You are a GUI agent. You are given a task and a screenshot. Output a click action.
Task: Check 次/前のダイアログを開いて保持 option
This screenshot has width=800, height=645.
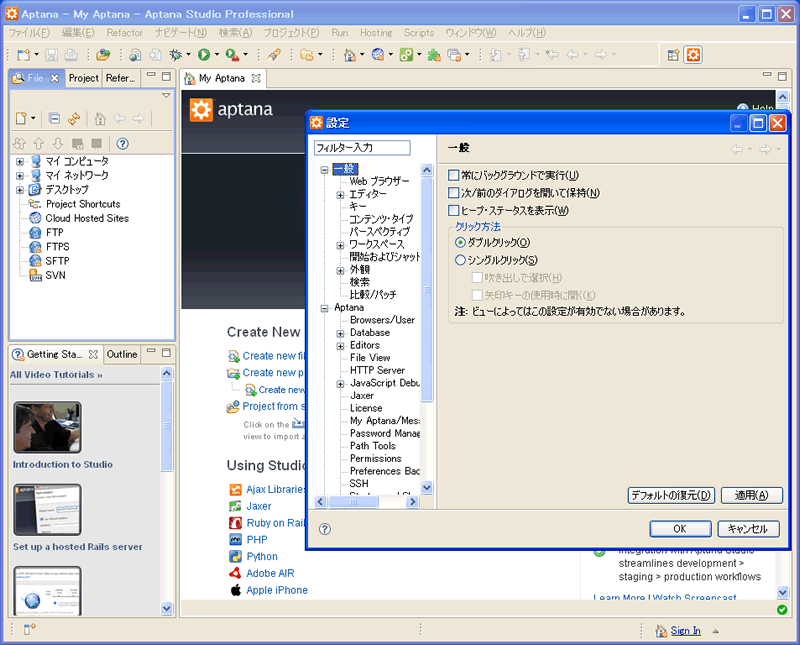(x=453, y=193)
